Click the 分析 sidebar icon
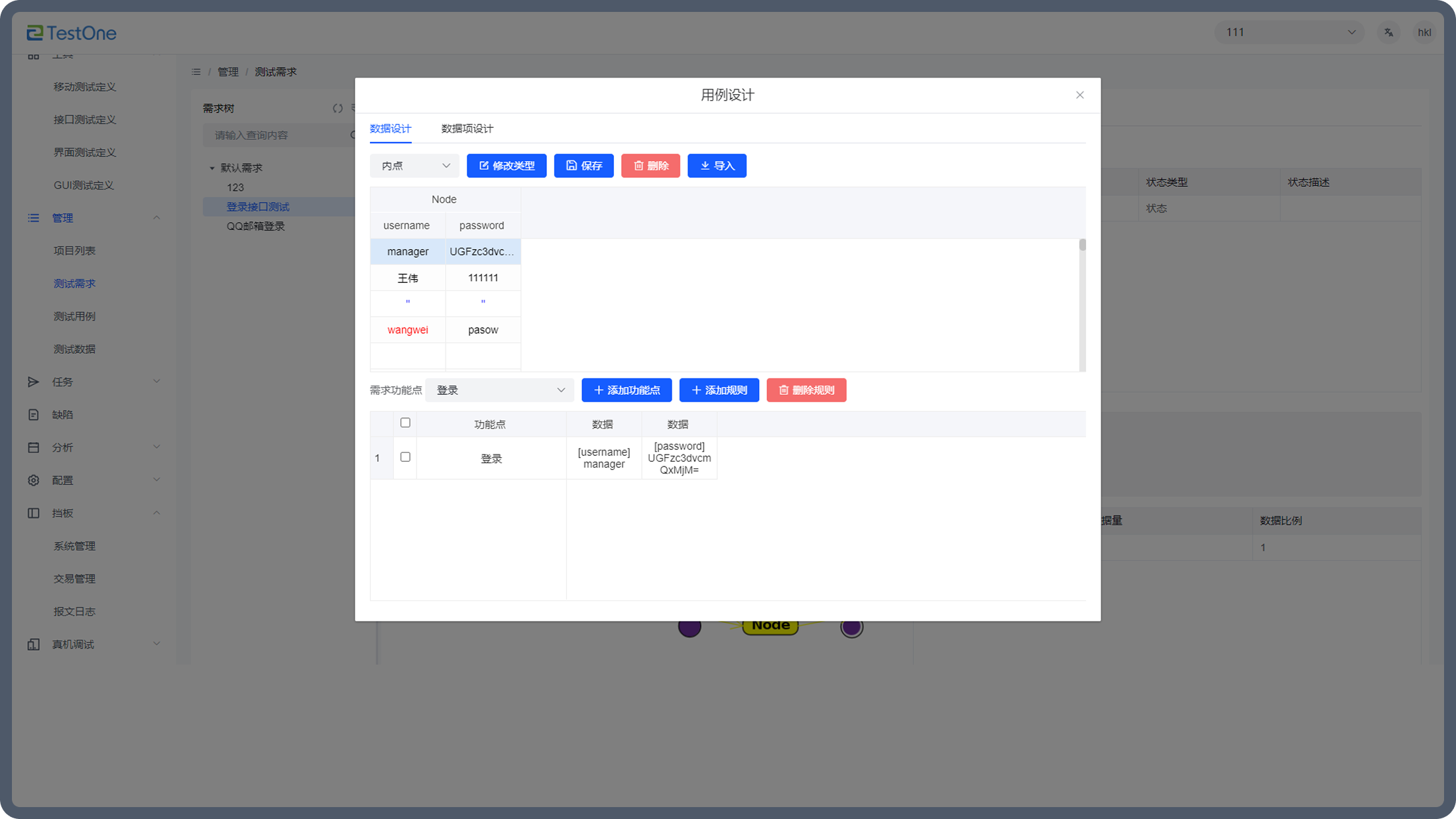 33,447
